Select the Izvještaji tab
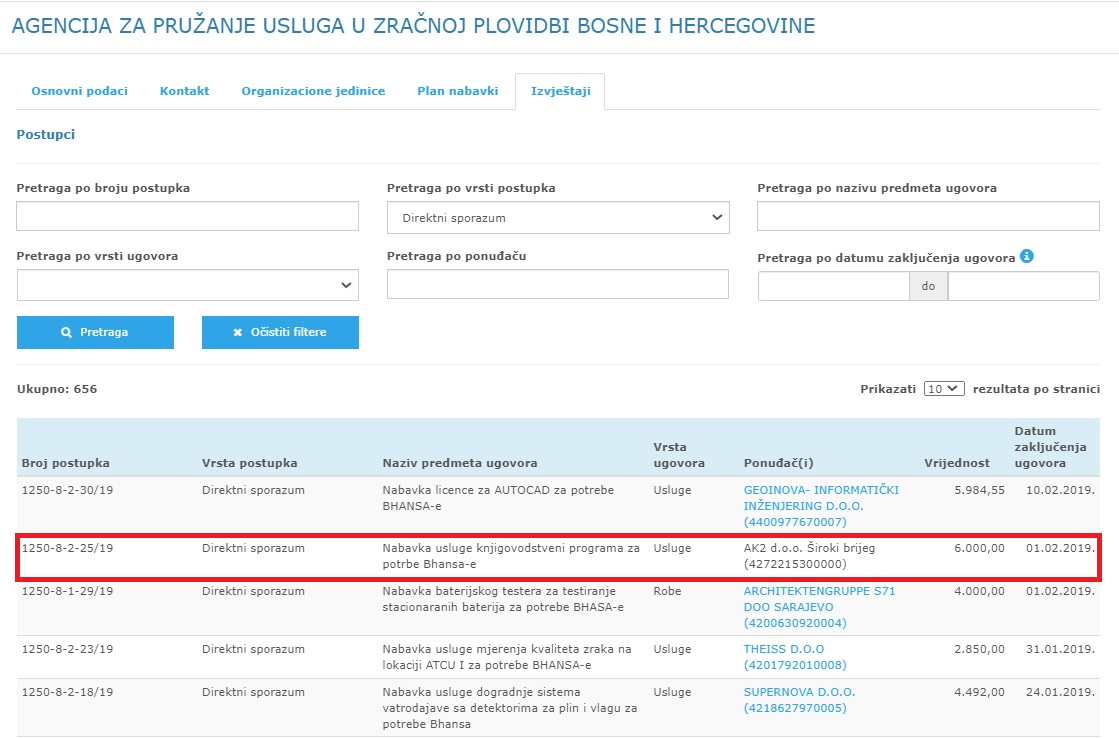Screen dimensions: 1119x739 tap(560, 91)
